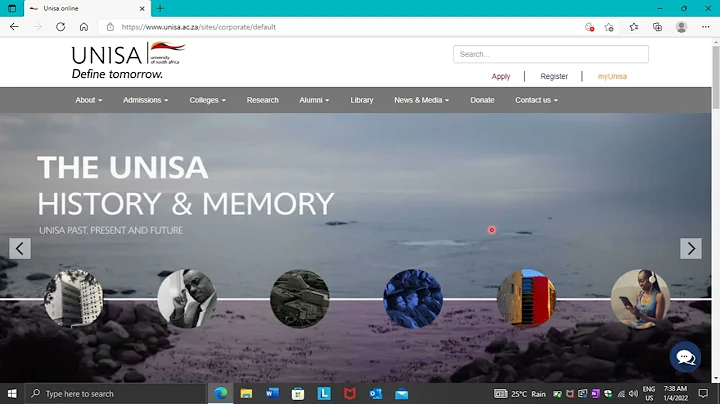Viewport: 720px width, 404px height.
Task: Expand the Admissions dropdown menu
Action: 146,100
